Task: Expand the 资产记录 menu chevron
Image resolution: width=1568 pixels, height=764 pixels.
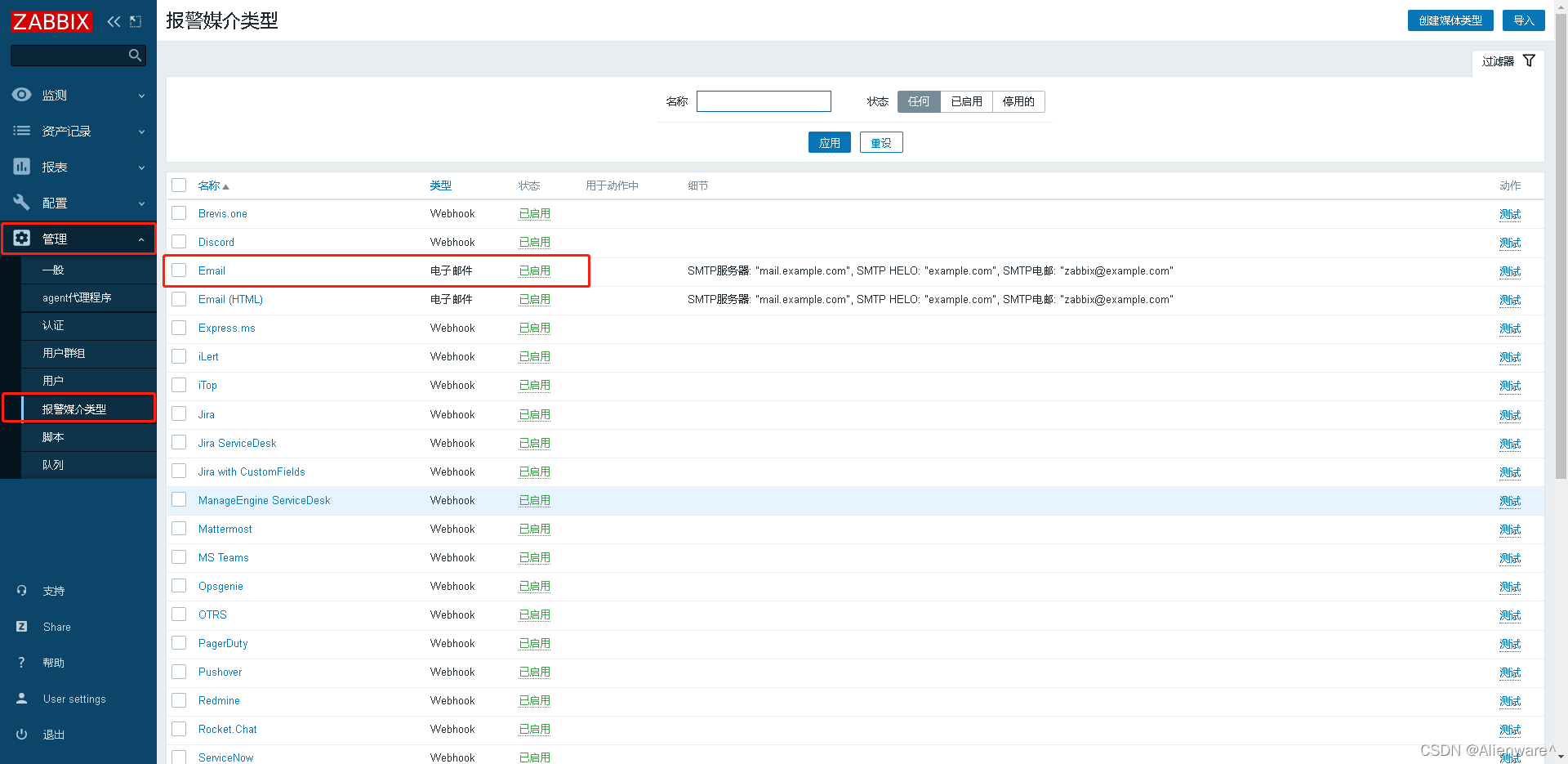Action: click(x=141, y=132)
